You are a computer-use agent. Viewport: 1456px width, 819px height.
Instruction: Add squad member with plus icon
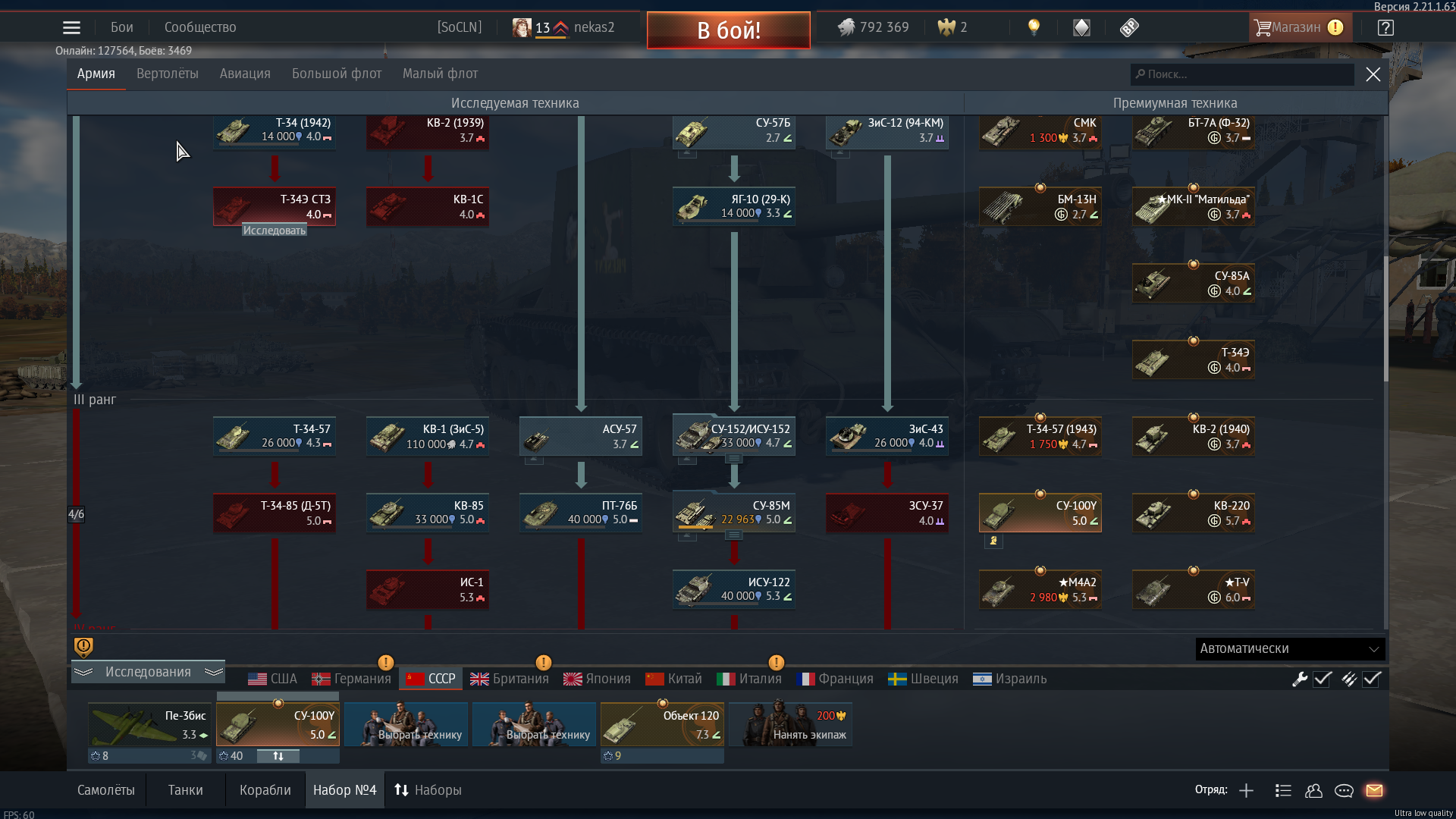tap(1246, 790)
